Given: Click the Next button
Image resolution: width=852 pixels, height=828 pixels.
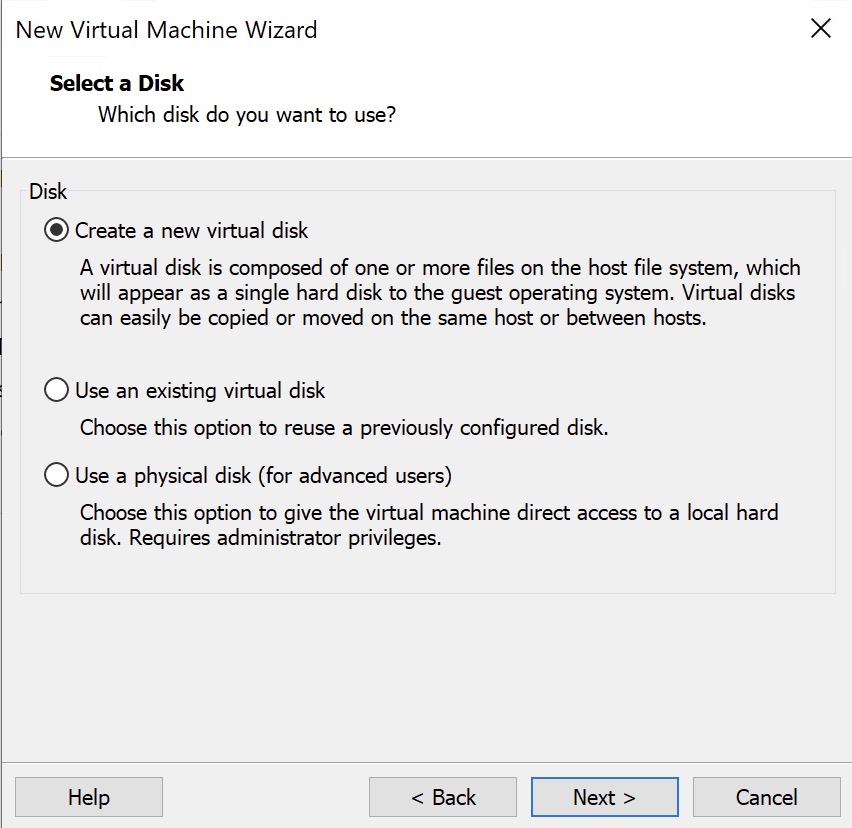Looking at the screenshot, I should (604, 797).
